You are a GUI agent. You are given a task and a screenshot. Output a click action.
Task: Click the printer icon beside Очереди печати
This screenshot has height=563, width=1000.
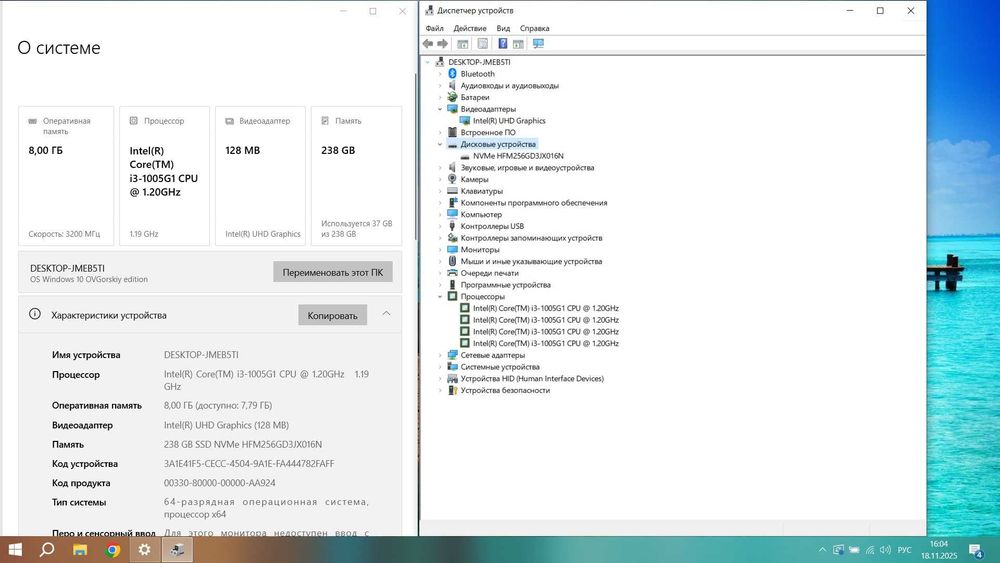coord(452,273)
